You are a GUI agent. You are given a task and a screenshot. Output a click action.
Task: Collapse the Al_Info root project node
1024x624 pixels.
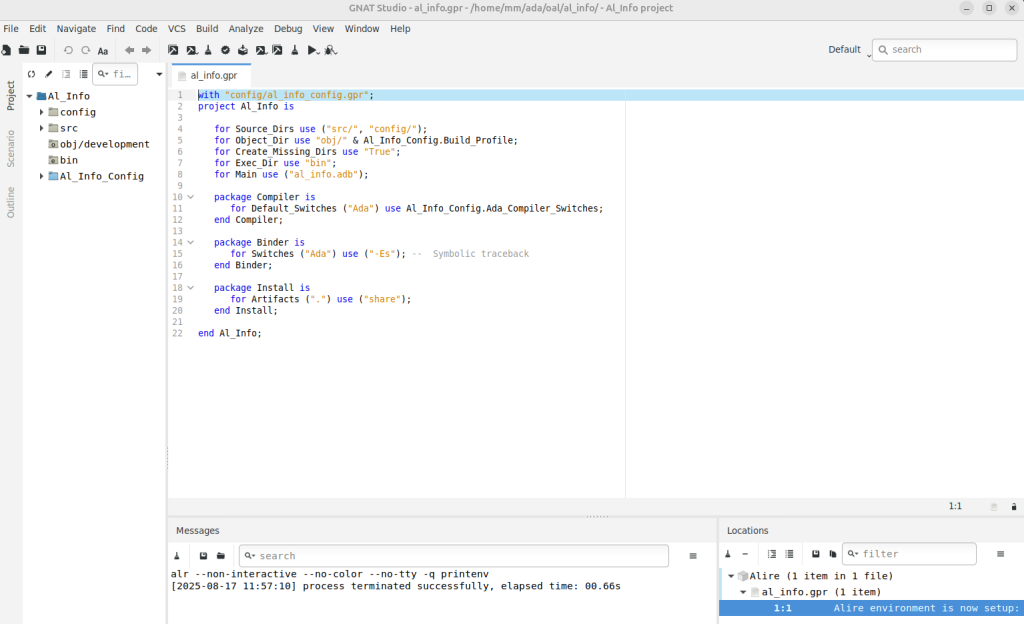[x=29, y=96]
